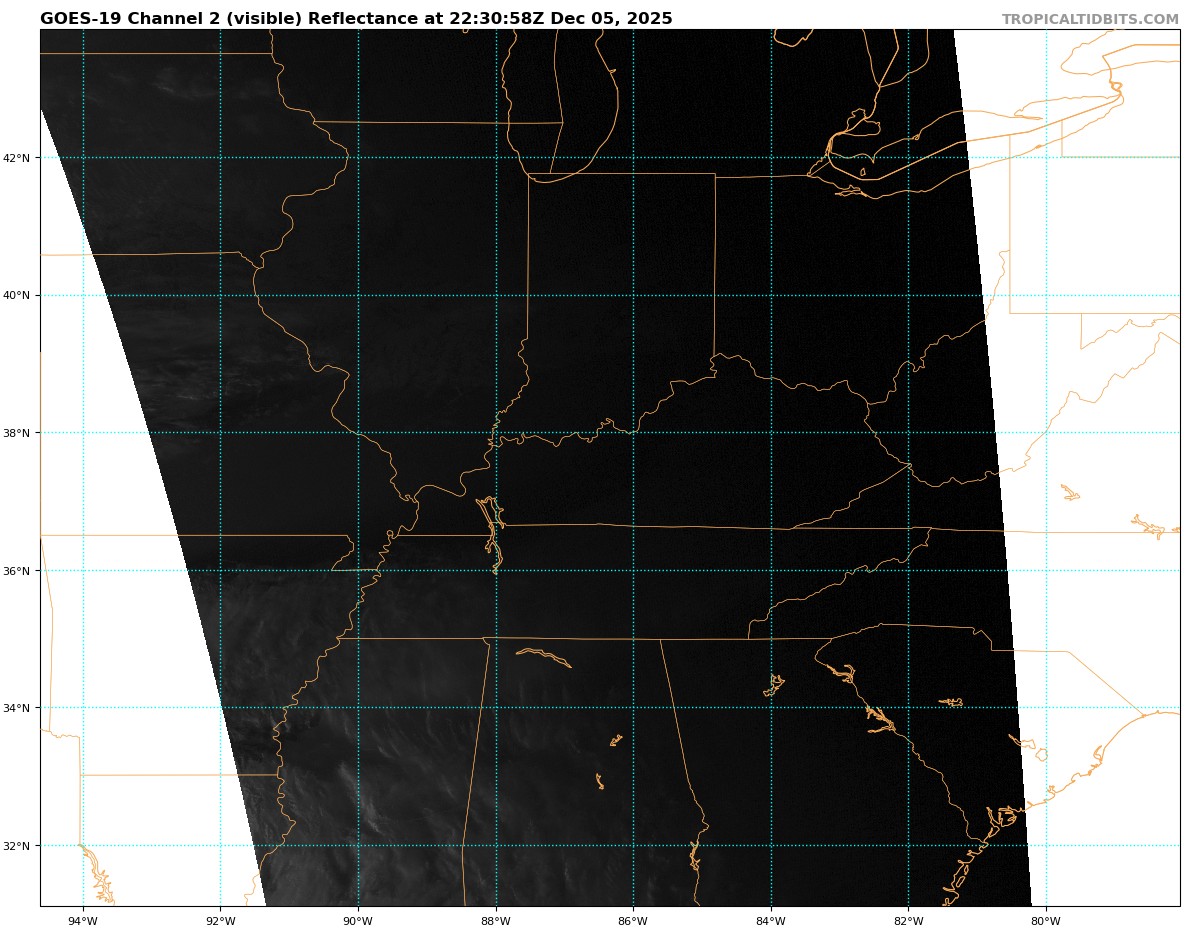Viewport: 1200px width, 929px height.
Task: Select the 32°N latitude axis label
Action: pos(21,846)
